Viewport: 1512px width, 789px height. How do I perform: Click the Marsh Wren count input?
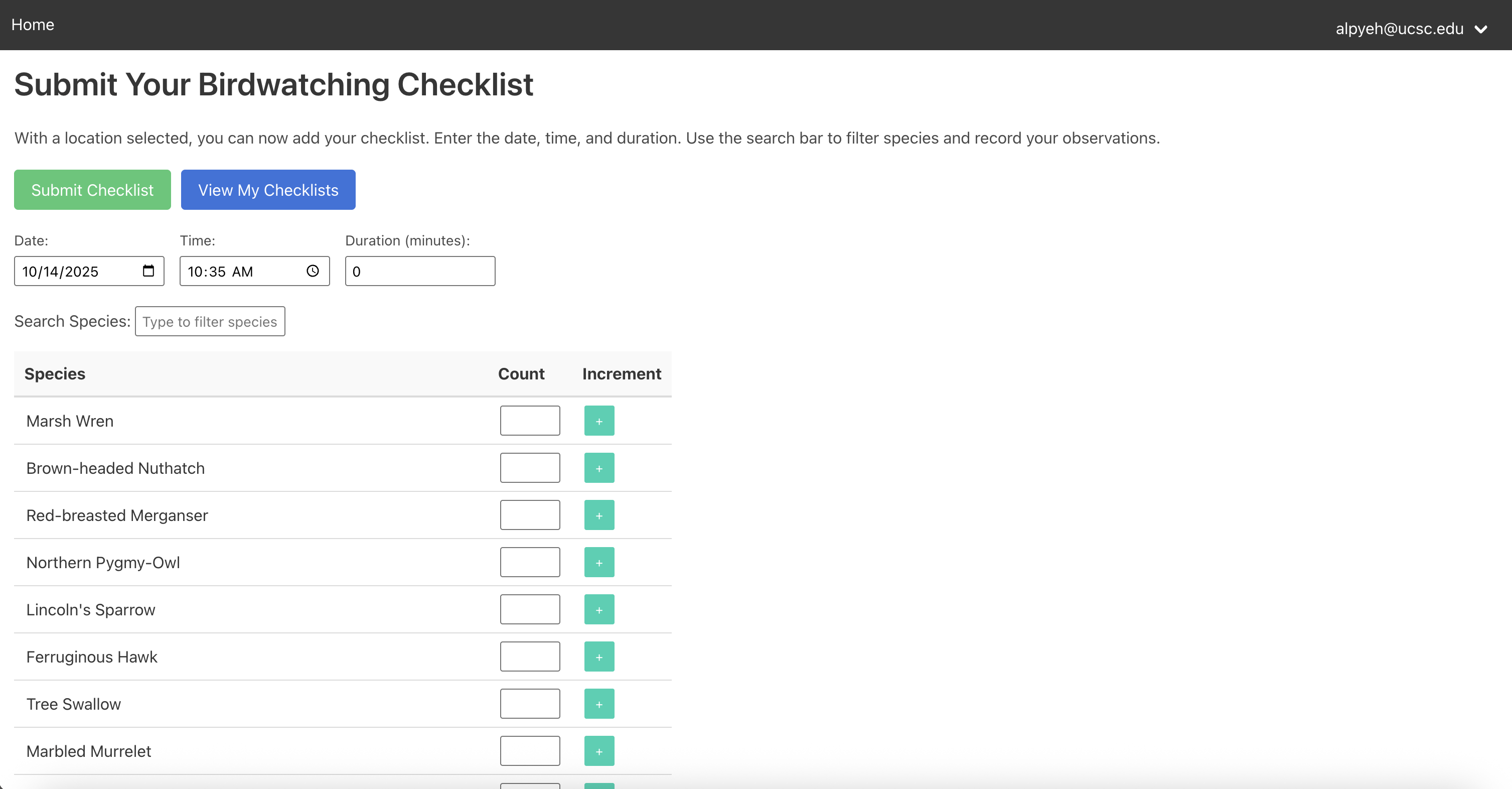(529, 420)
